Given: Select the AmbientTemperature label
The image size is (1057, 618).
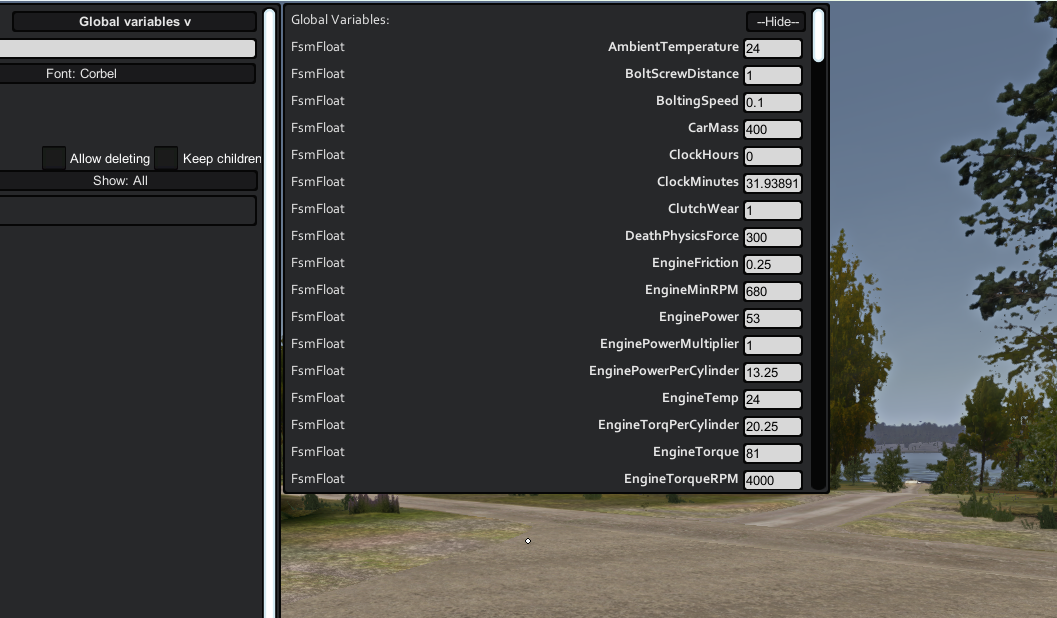Looking at the screenshot, I should [673, 47].
